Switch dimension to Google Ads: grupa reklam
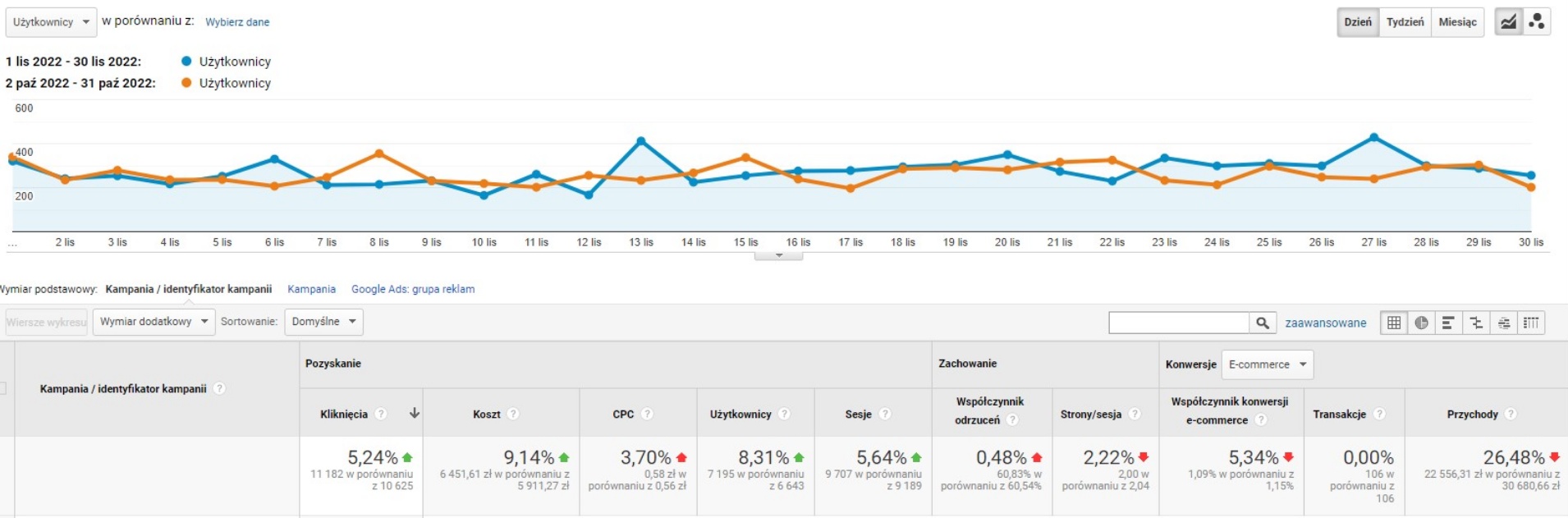 [413, 289]
